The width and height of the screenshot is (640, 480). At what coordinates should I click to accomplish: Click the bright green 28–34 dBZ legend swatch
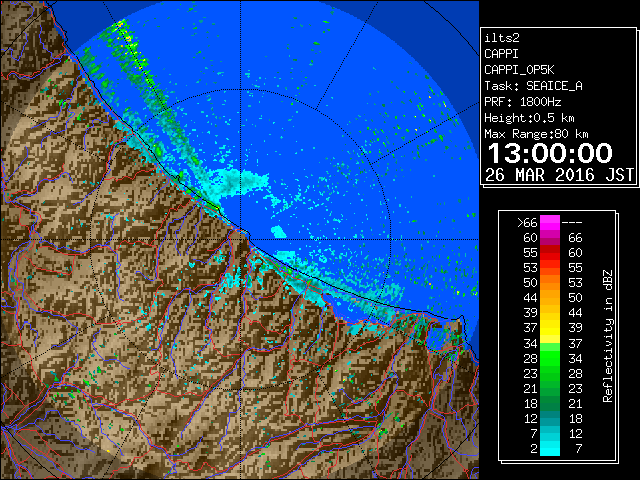[x=550, y=358]
